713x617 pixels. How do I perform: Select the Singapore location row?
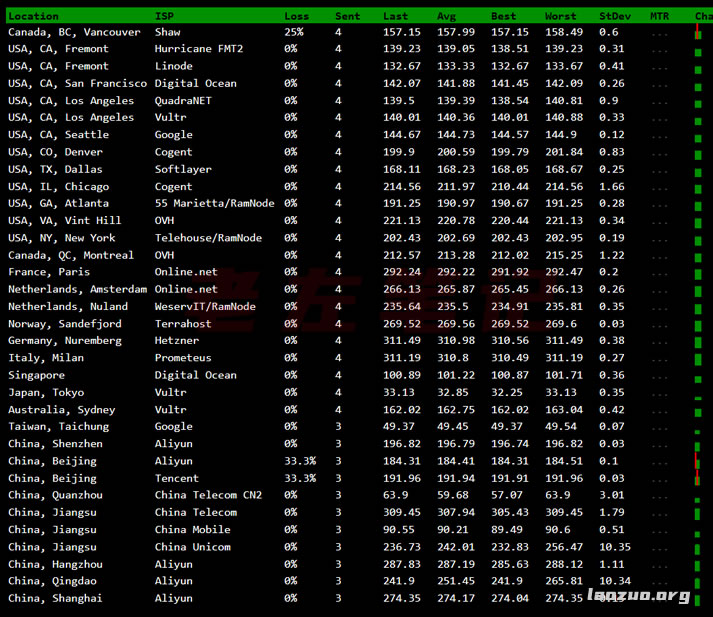[x=36, y=376]
